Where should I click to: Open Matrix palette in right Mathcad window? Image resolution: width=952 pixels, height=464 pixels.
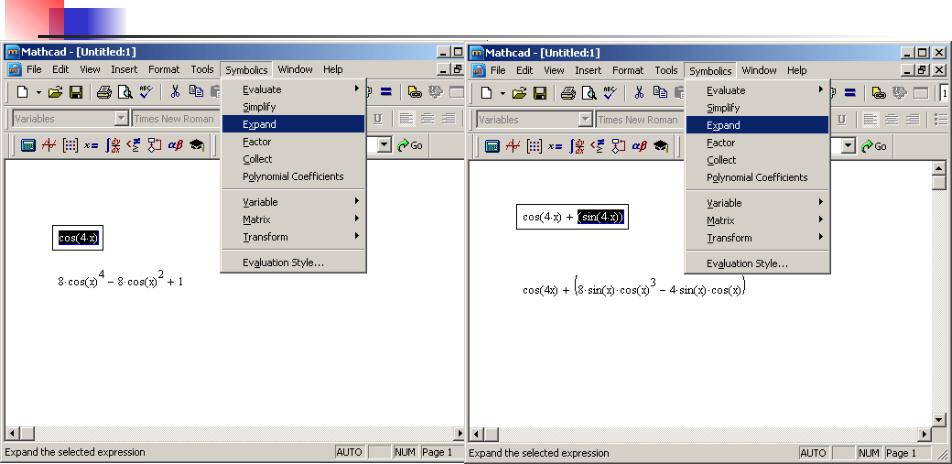point(534,146)
